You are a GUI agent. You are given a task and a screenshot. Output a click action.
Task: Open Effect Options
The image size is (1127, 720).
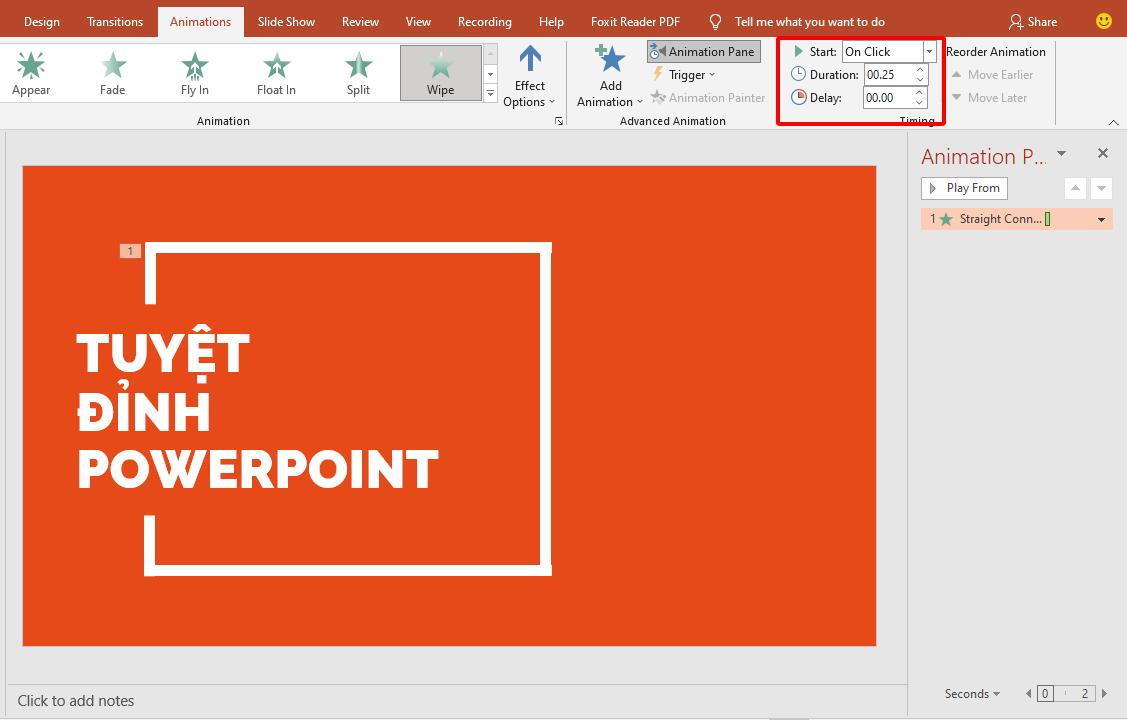(529, 72)
